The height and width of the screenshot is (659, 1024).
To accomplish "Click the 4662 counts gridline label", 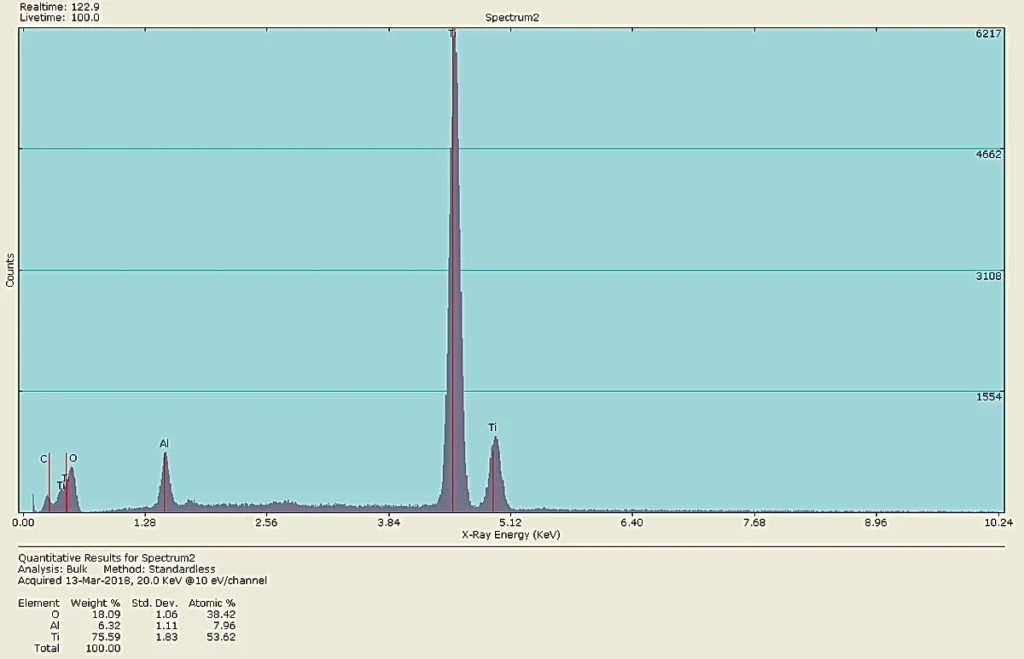I will point(988,155).
